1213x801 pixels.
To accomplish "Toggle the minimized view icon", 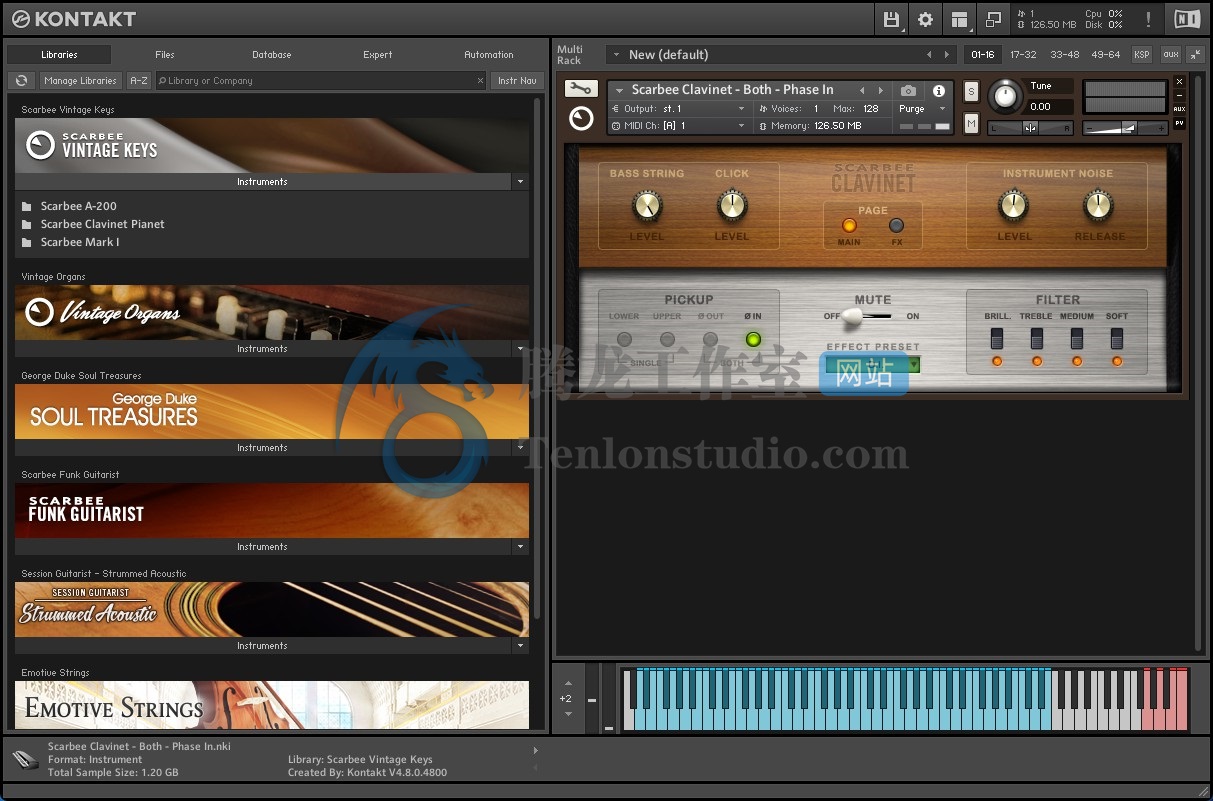I will point(993,19).
